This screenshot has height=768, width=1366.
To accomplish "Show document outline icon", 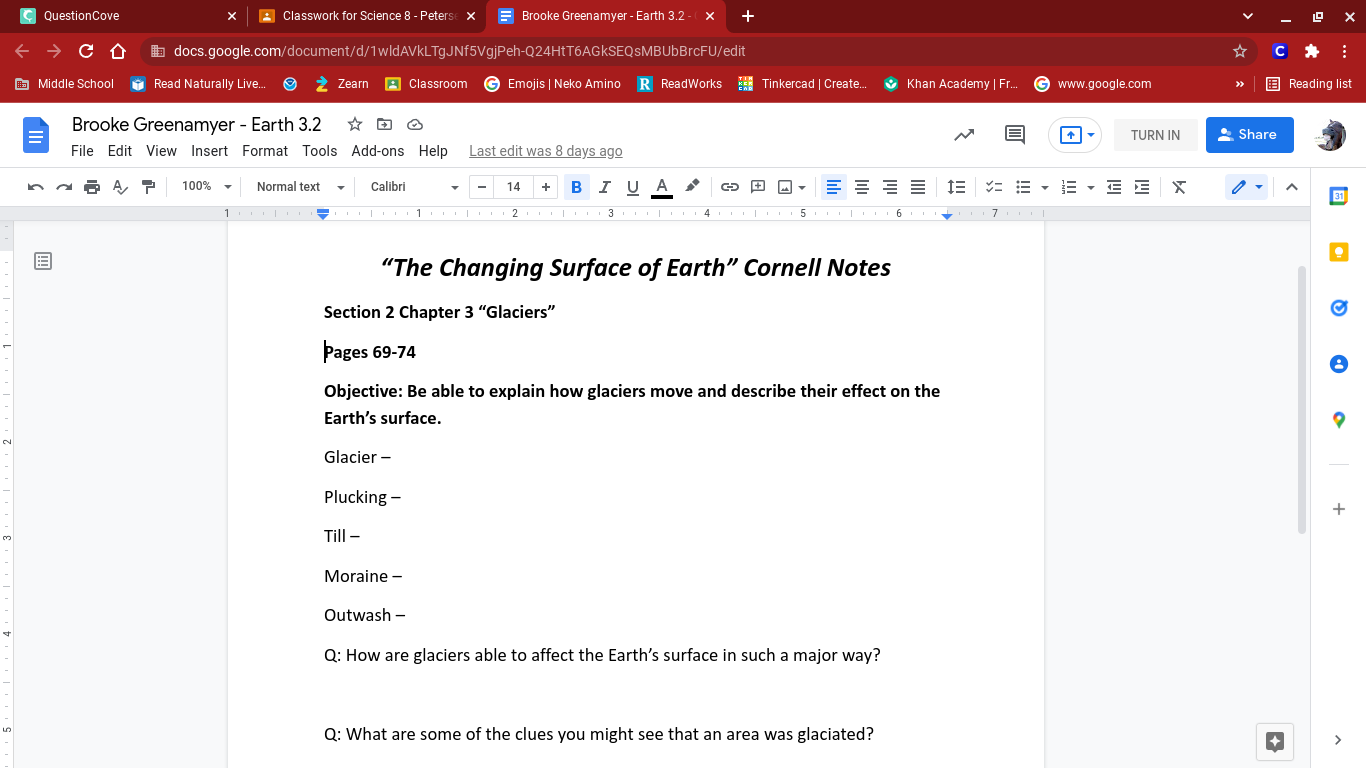I will pyautogui.click(x=43, y=261).
